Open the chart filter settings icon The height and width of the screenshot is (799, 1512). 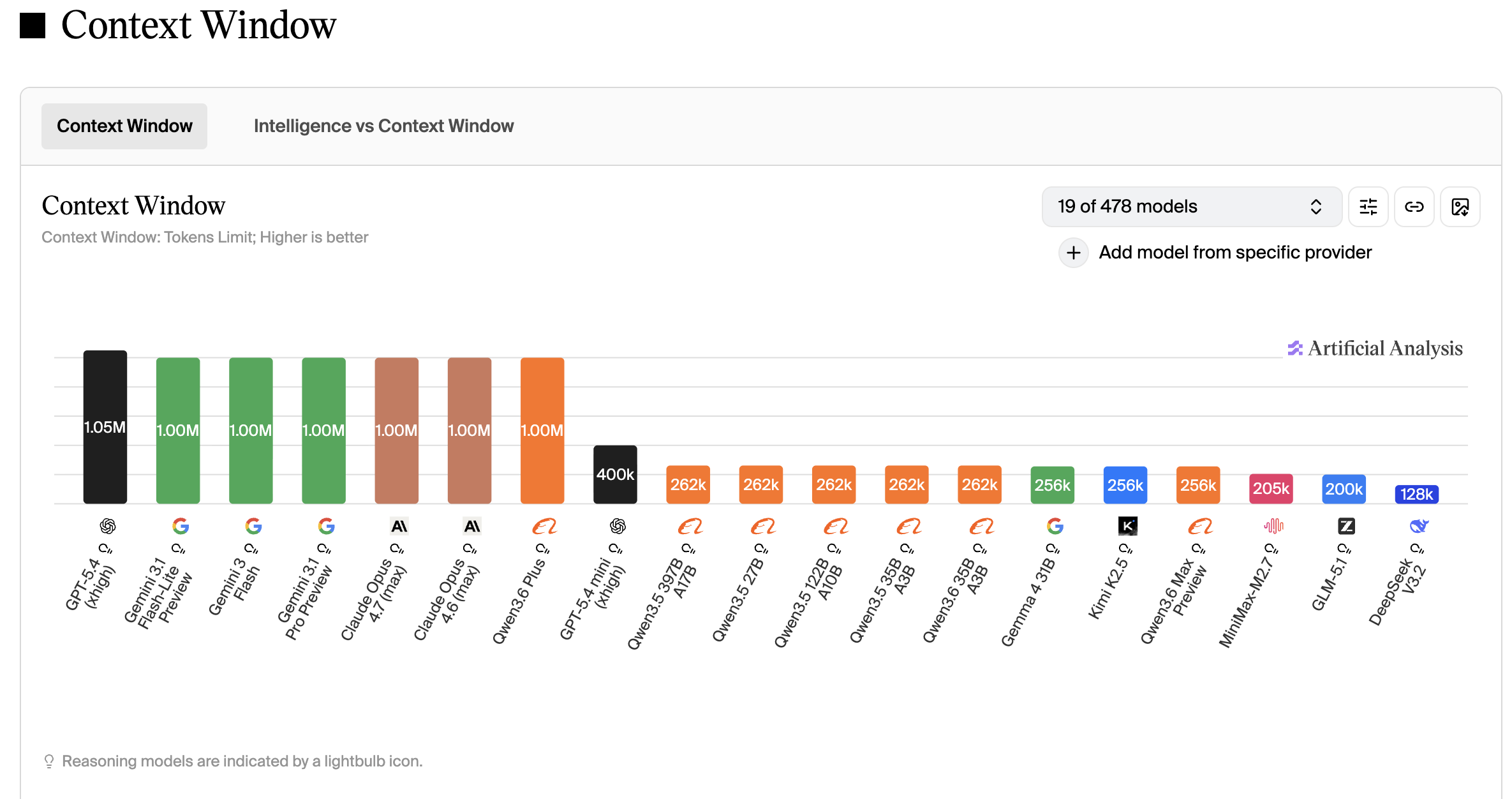coord(1368,207)
